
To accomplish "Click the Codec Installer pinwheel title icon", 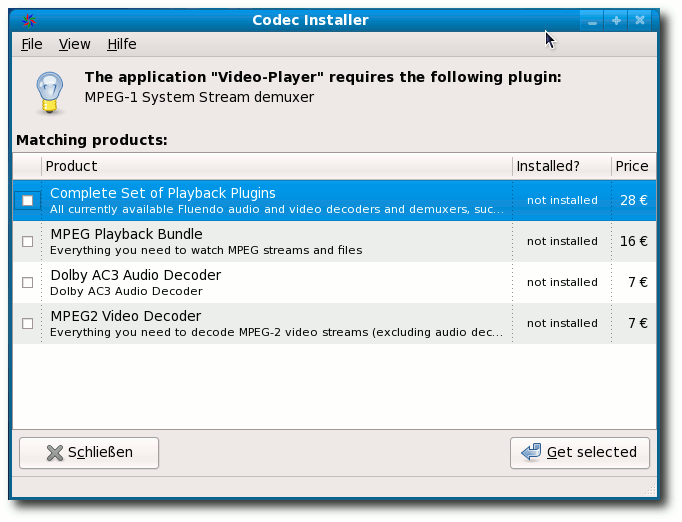I will 29,20.
